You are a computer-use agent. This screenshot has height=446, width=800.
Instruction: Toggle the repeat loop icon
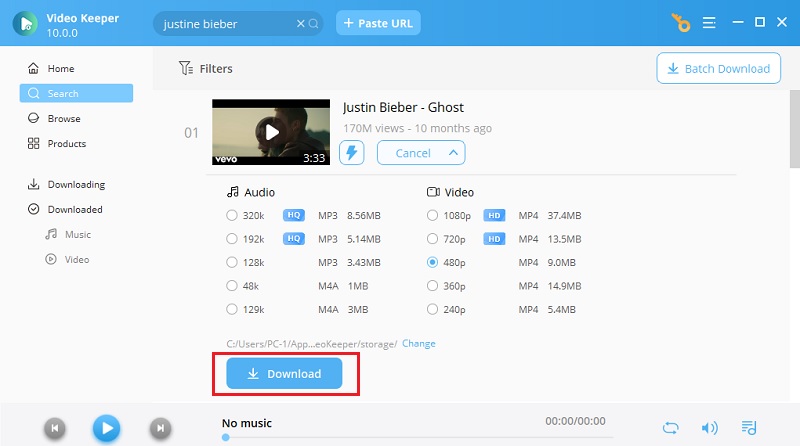(x=670, y=428)
